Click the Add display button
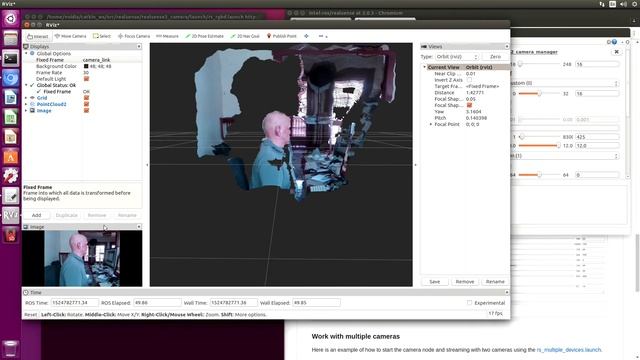Screen dimensions: 640x360 (36, 215)
